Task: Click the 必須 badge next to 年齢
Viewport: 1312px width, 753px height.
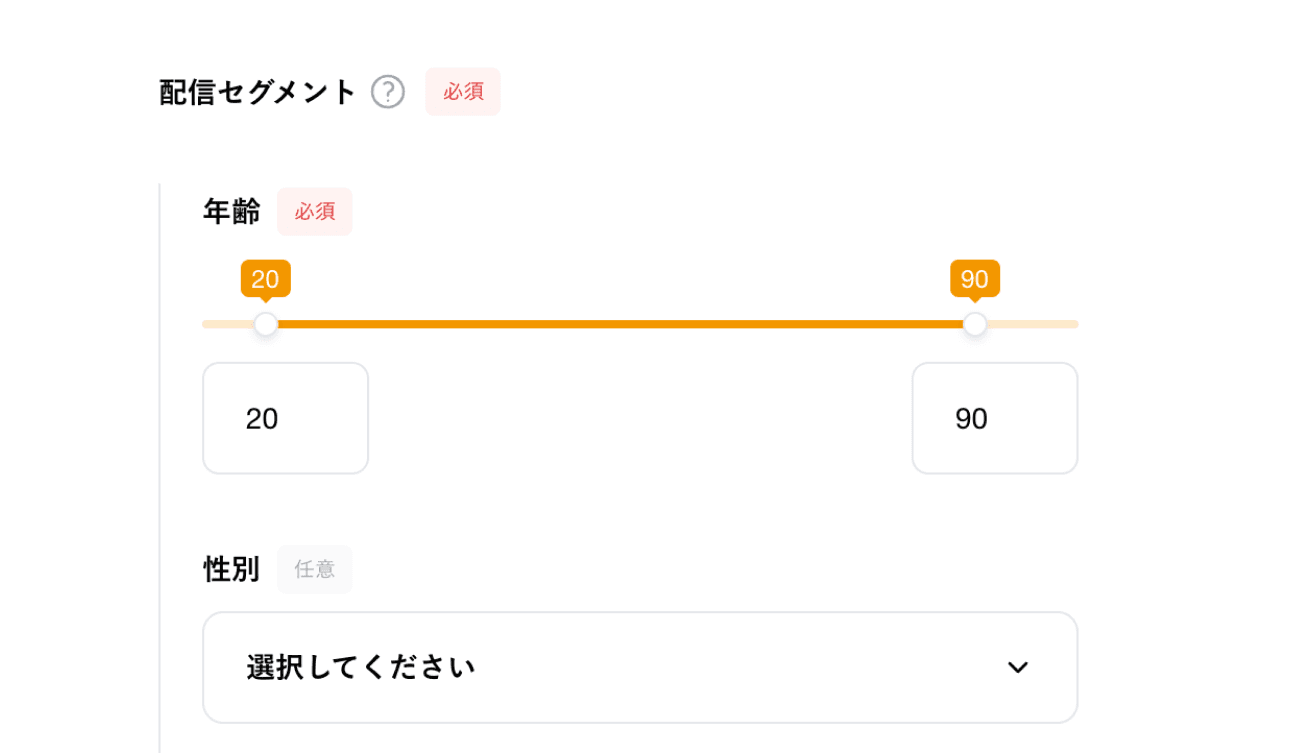Action: 314,211
